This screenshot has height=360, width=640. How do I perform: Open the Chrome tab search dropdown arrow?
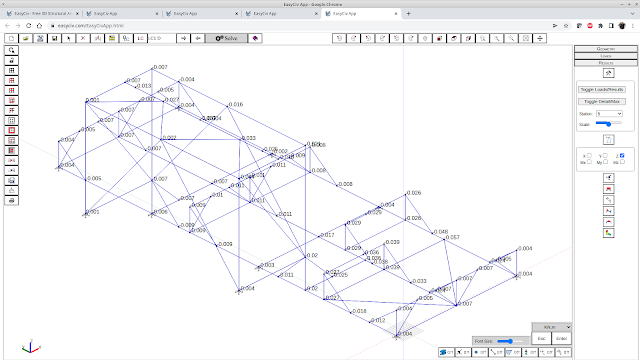(x=633, y=13)
